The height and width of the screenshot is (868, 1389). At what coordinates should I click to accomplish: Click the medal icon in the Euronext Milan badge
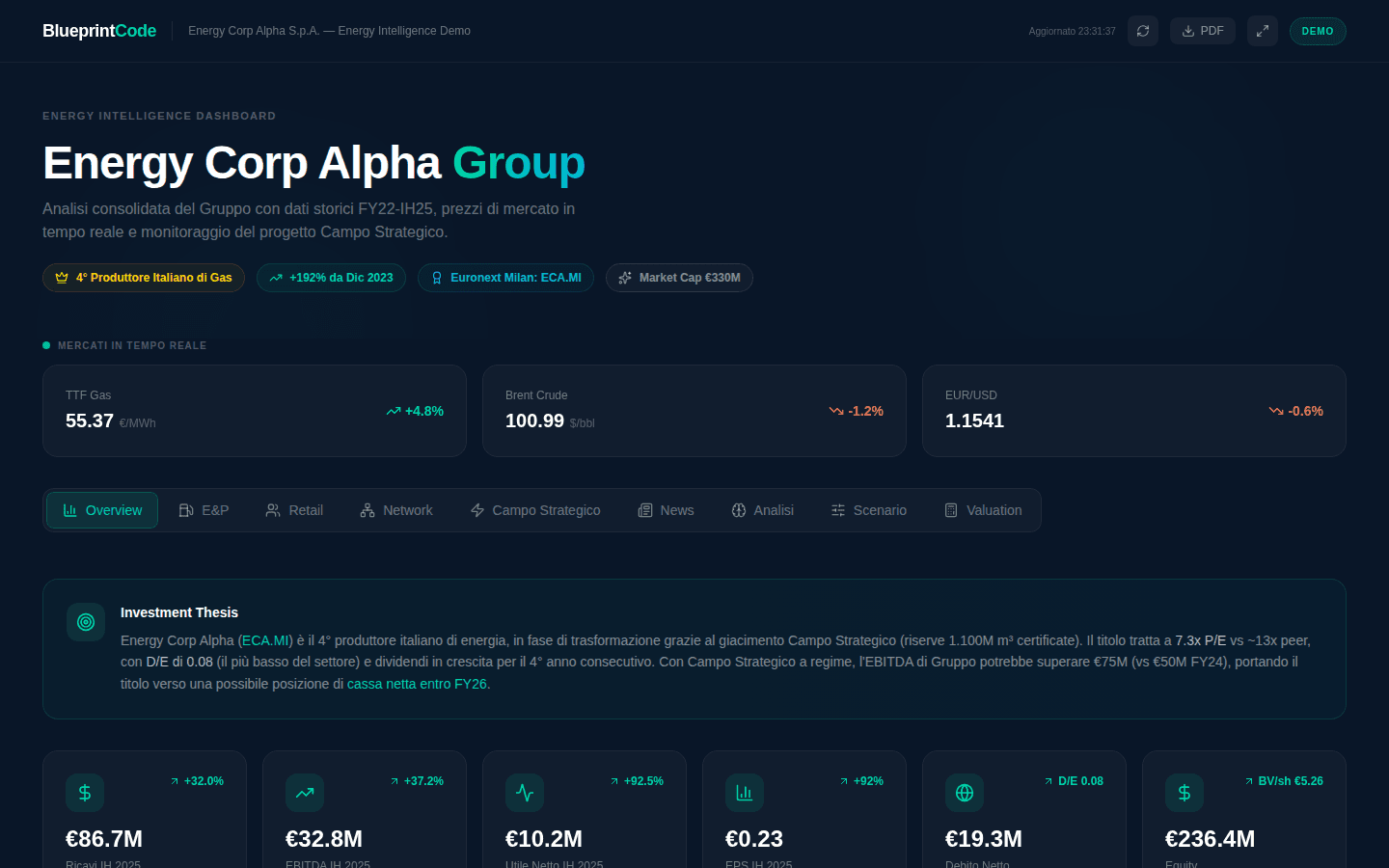436,277
